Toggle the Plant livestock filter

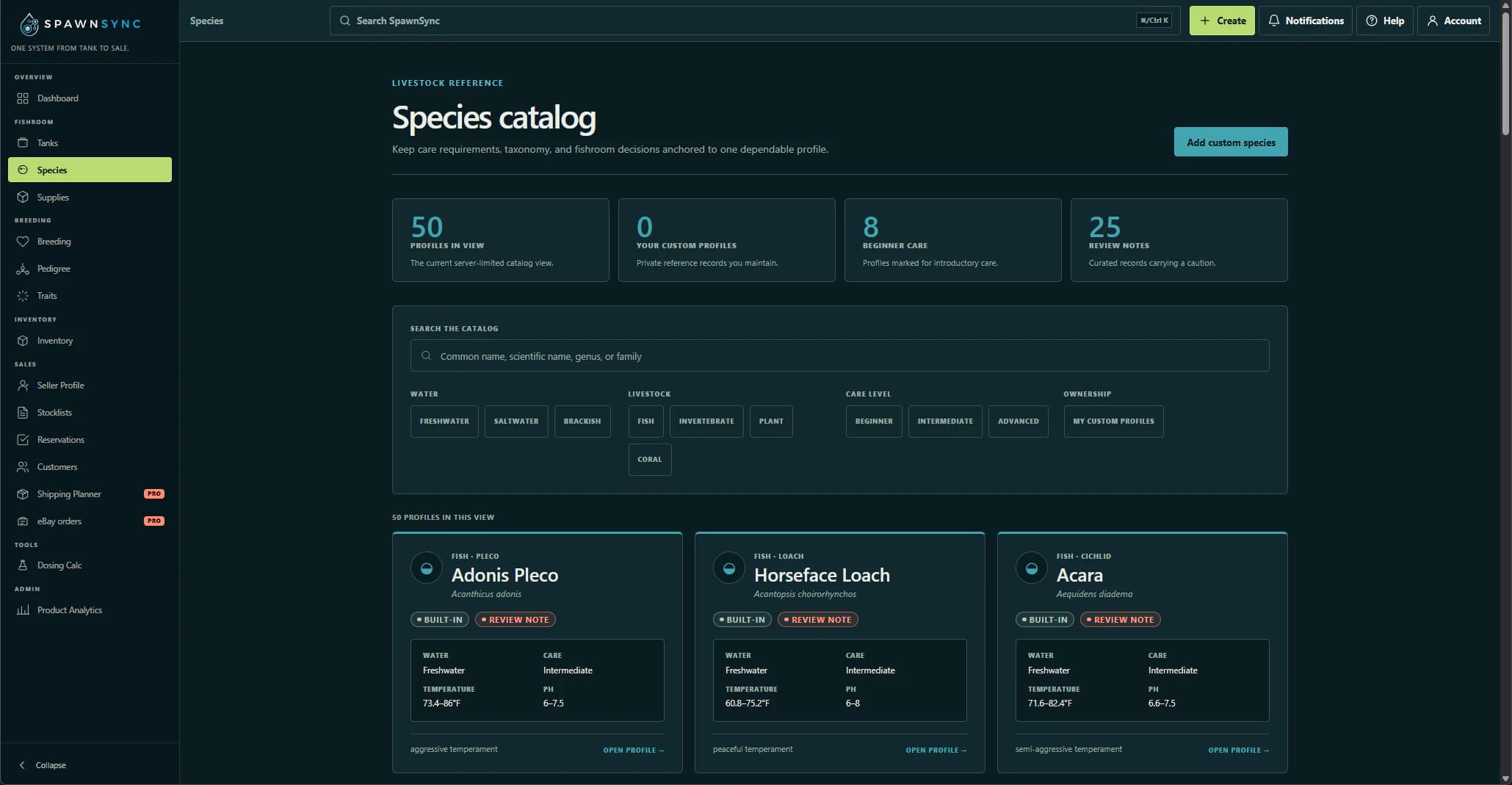(x=771, y=422)
